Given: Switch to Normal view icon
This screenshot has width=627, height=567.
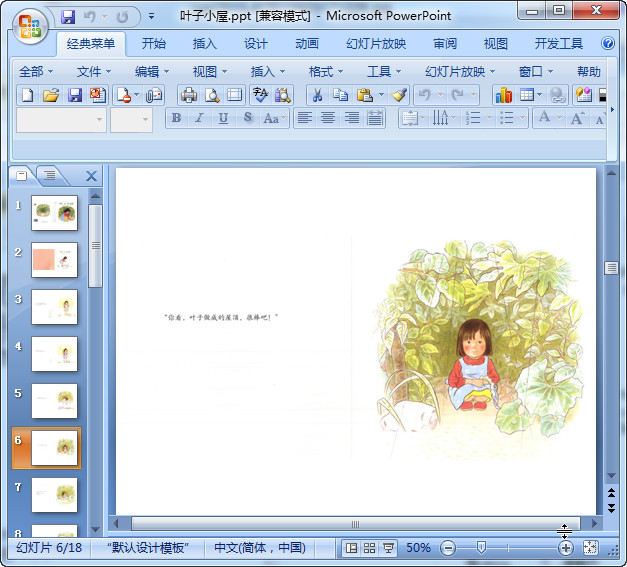Looking at the screenshot, I should [351, 548].
